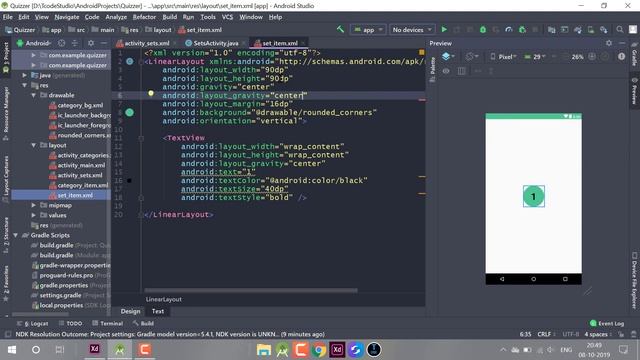The height and width of the screenshot is (360, 640).
Task: Toggle view options eye icon in Preview
Action: 446,71
